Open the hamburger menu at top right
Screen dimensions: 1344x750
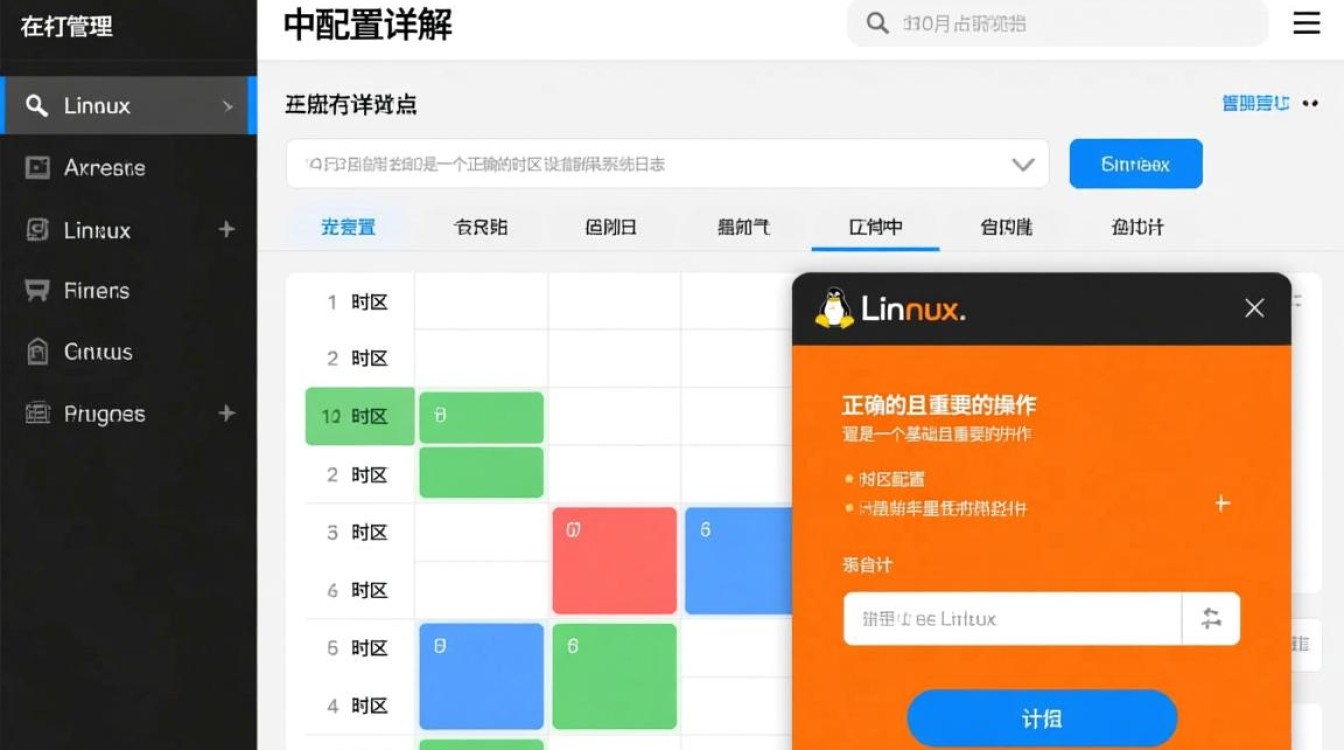(x=1306, y=24)
